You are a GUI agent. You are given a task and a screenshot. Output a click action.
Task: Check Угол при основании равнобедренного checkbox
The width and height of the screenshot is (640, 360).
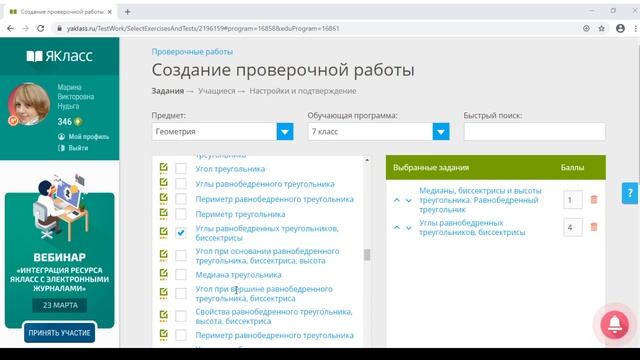pyautogui.click(x=181, y=256)
